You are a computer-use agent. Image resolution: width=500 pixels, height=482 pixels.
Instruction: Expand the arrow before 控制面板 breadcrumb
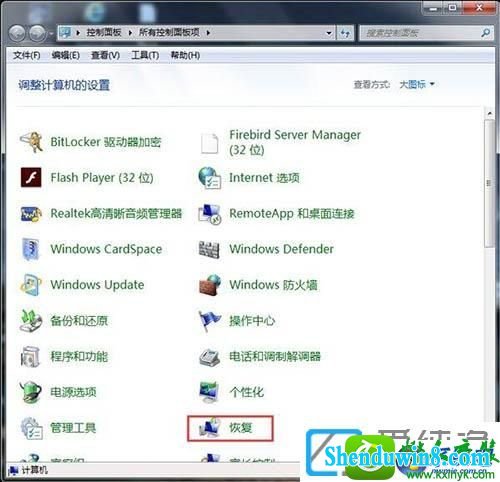[78, 33]
